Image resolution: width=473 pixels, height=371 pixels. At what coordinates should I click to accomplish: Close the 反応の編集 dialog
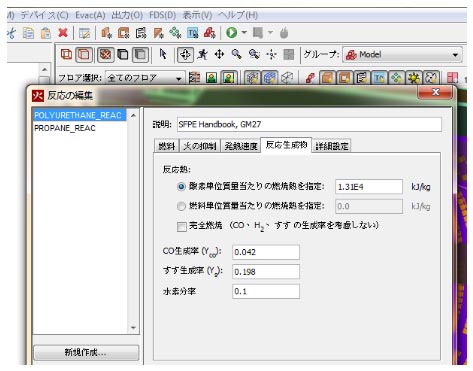coord(435,92)
